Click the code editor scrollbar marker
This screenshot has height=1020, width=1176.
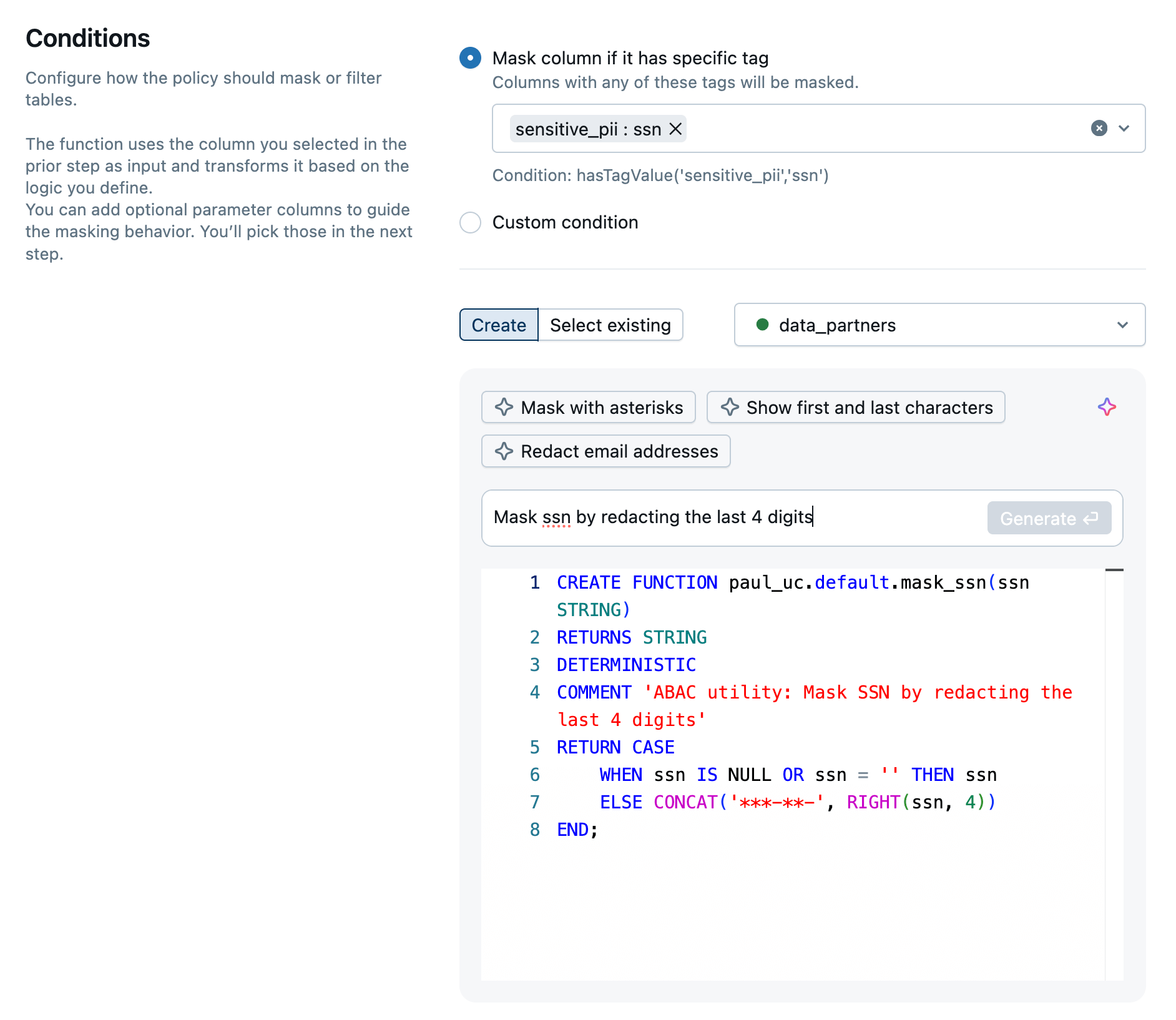1114,570
